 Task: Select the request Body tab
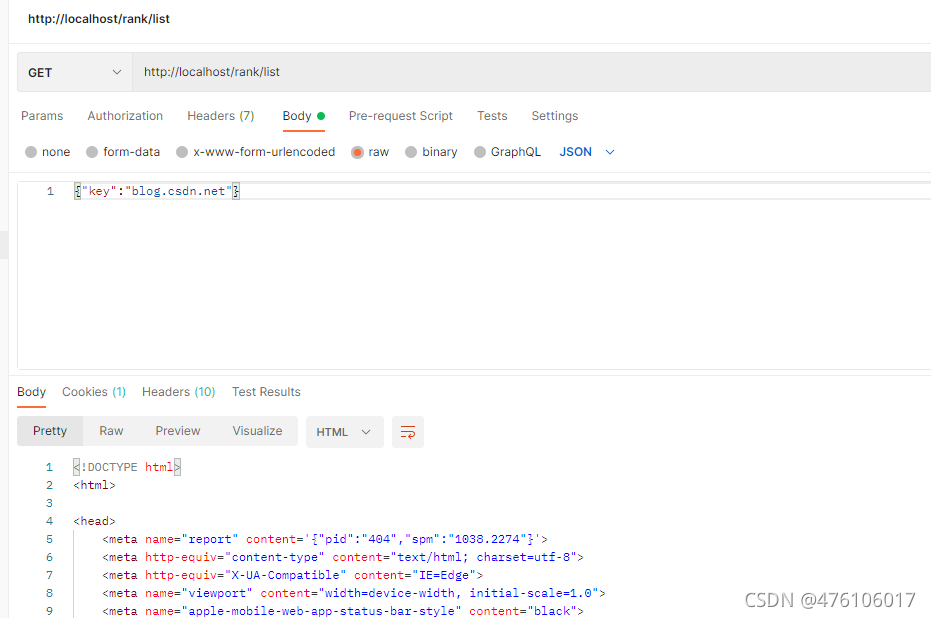coord(303,116)
